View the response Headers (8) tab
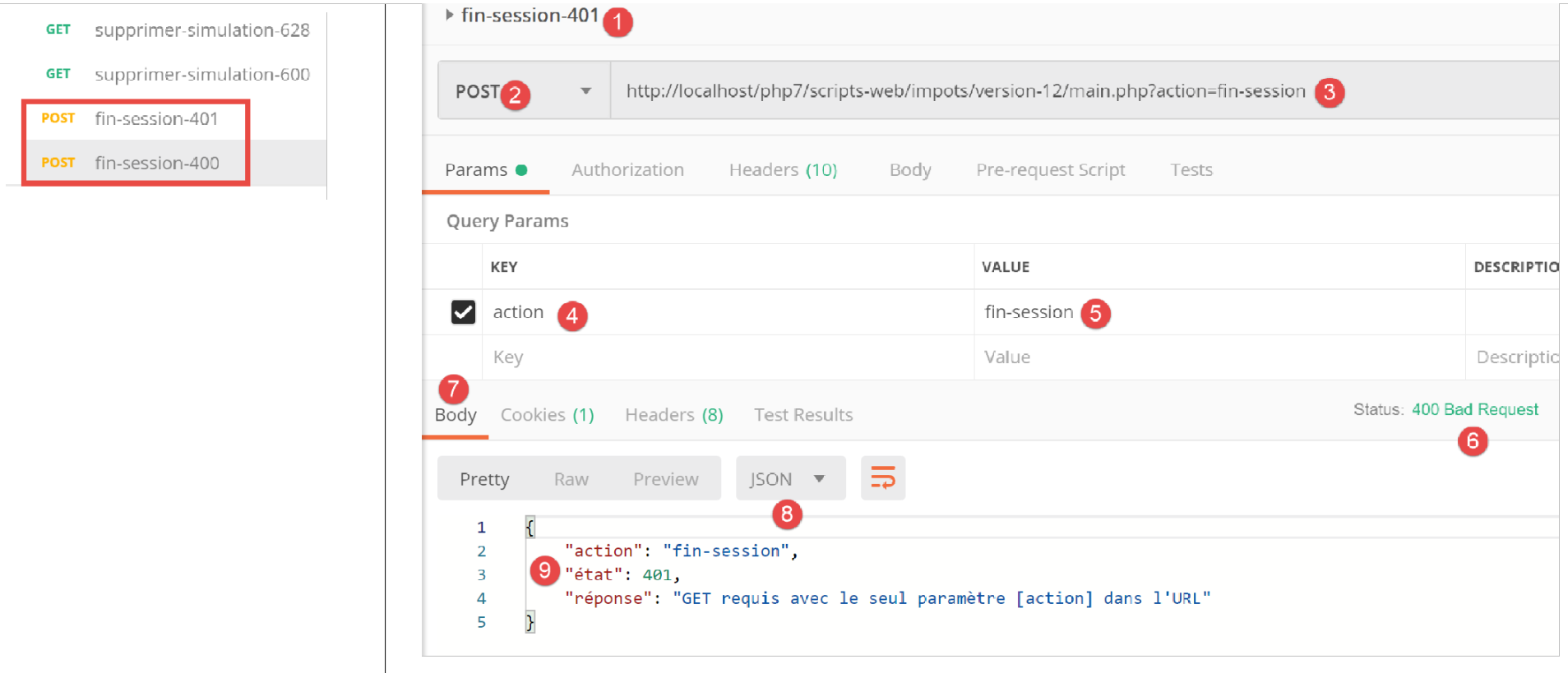 [x=673, y=415]
